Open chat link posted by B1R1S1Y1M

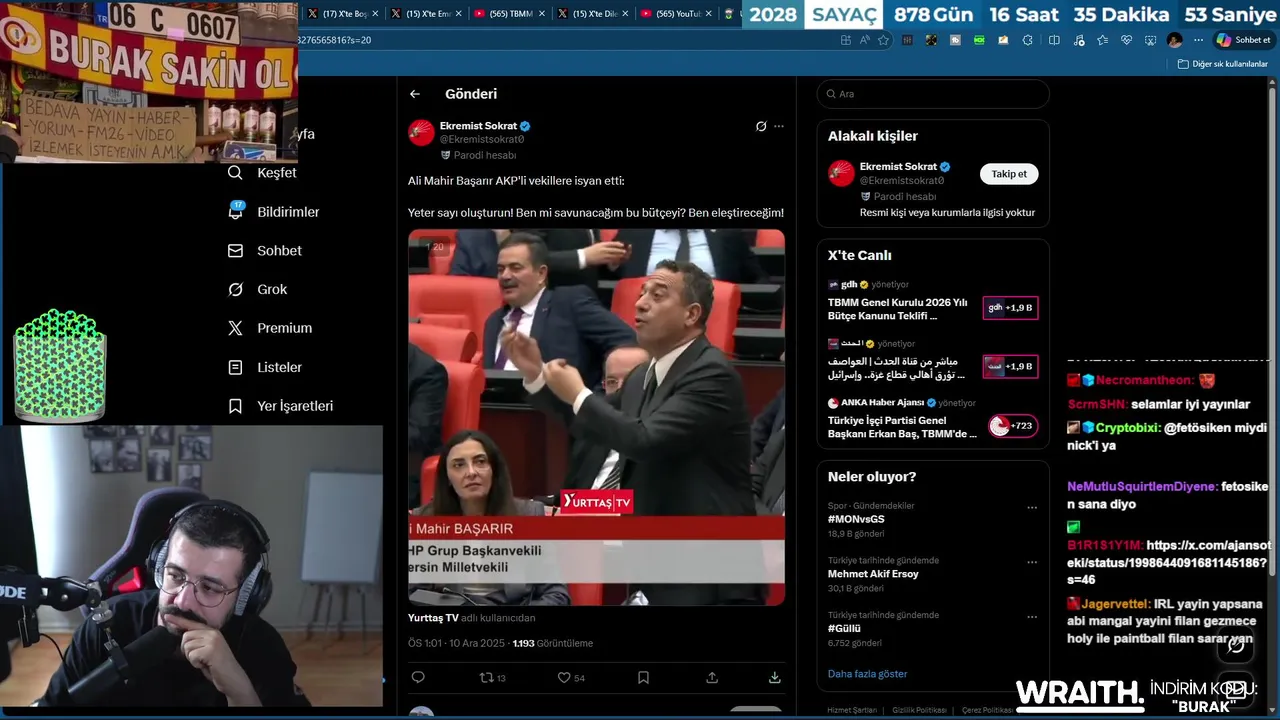tap(1169, 563)
